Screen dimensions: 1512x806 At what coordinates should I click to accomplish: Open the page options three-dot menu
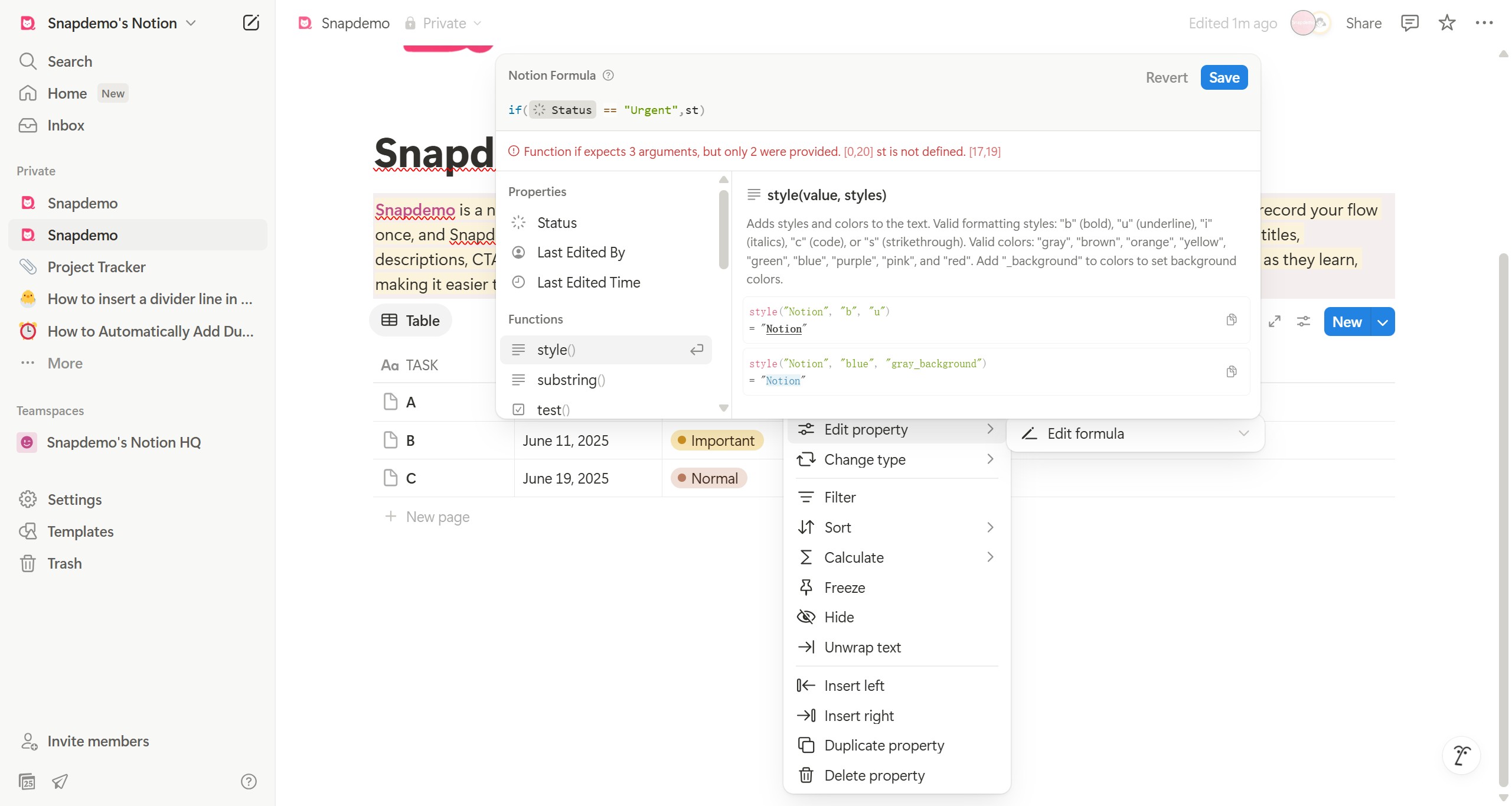pyautogui.click(x=1484, y=23)
